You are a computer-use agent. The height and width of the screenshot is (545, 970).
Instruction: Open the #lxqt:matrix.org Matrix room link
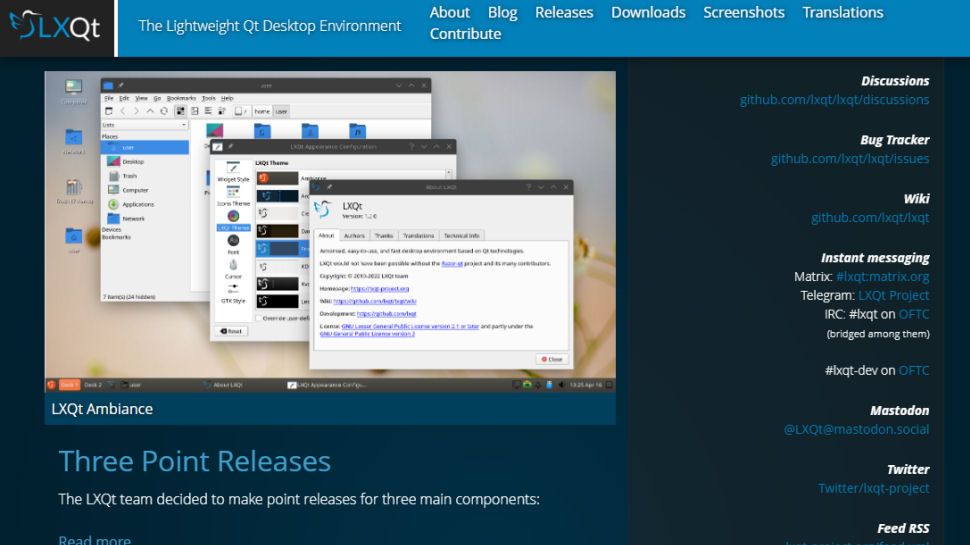coord(882,277)
